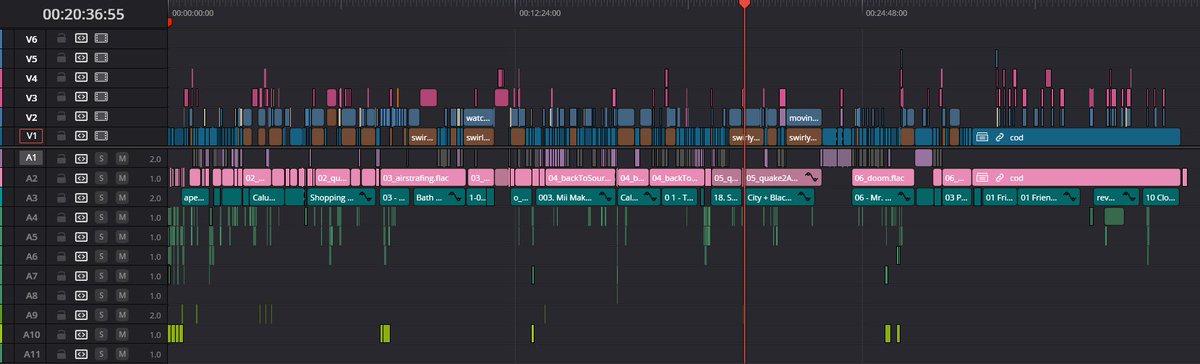Screen dimensions: 1200x364
Task: Select the 05_quake2A clip on A2
Action: click(782, 178)
